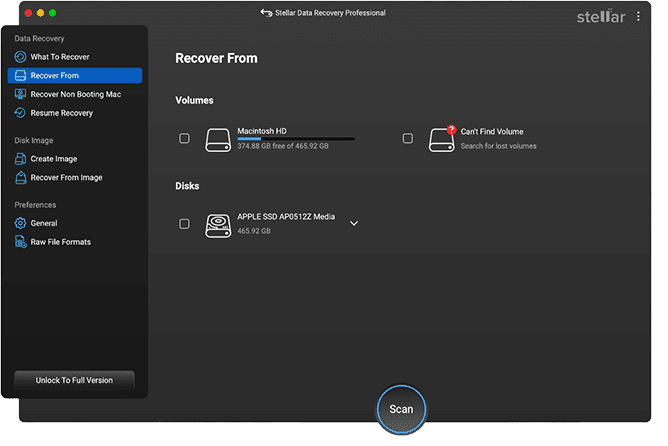The width and height of the screenshot is (668, 446).
Task: Click the Create Image sidebar icon
Action: (x=20, y=159)
